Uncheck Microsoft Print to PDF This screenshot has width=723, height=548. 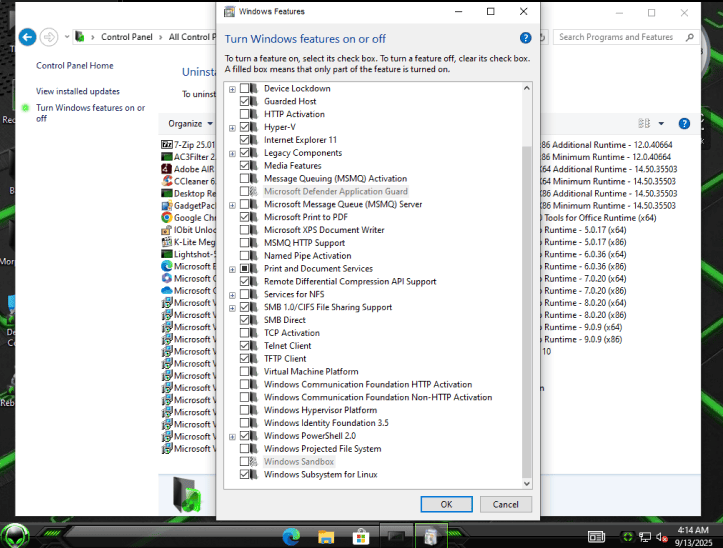pyautogui.click(x=244, y=217)
